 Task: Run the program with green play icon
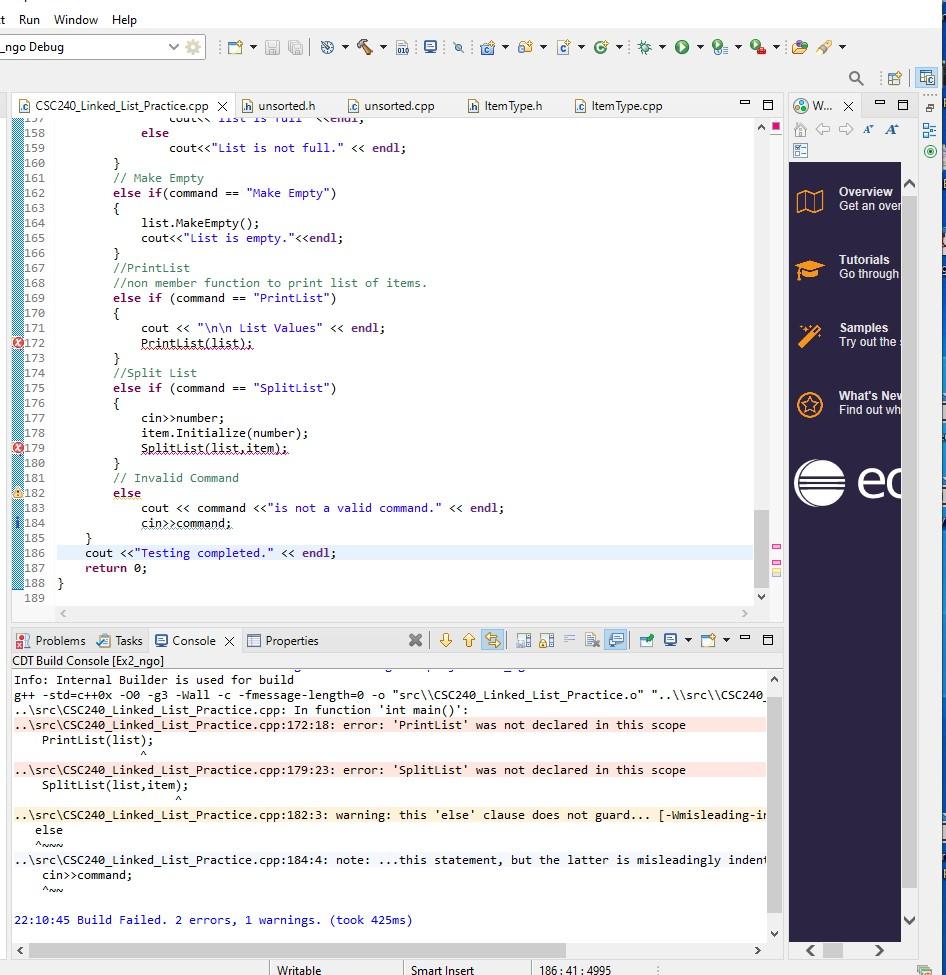click(x=681, y=46)
